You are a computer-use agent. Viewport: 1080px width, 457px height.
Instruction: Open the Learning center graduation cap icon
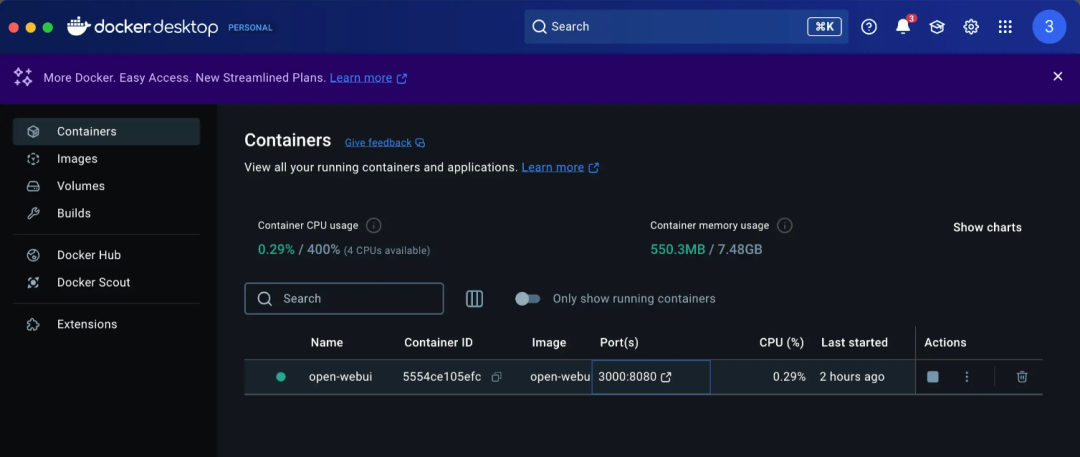(x=937, y=27)
